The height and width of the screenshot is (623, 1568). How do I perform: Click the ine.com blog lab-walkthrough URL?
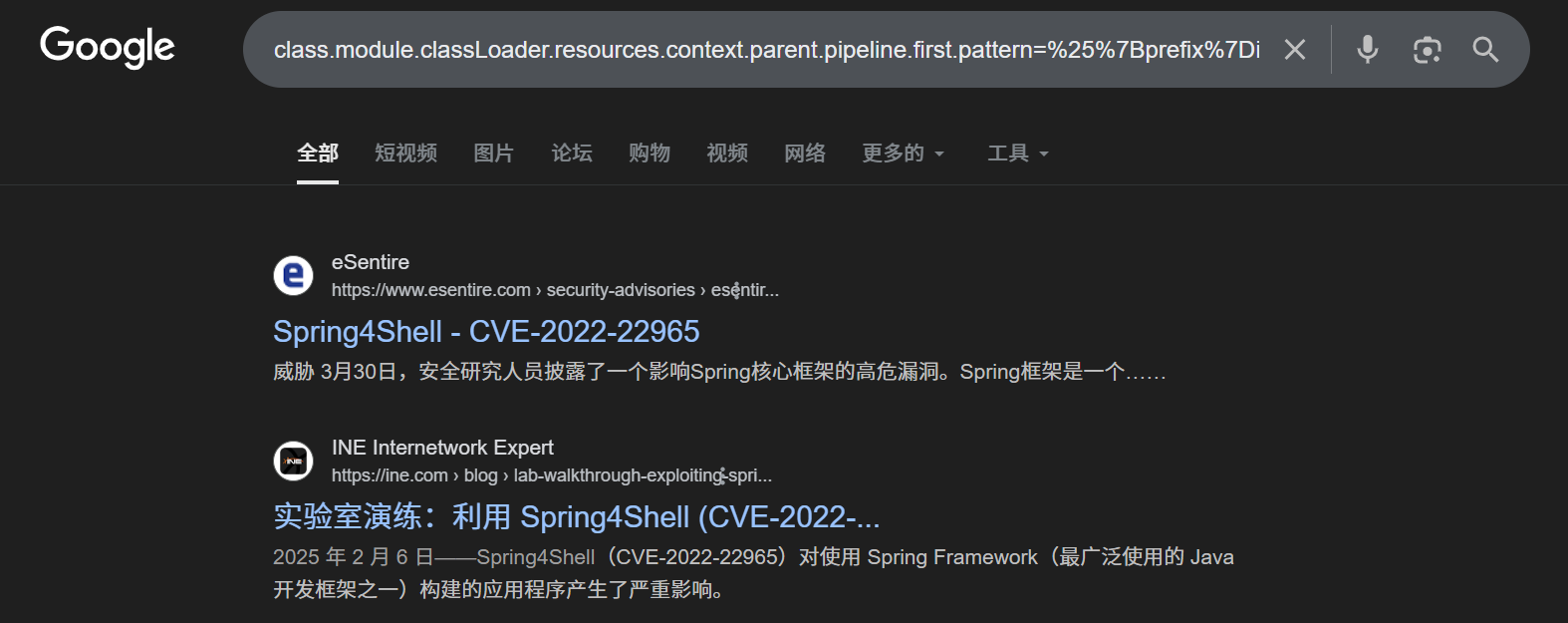coord(552,475)
